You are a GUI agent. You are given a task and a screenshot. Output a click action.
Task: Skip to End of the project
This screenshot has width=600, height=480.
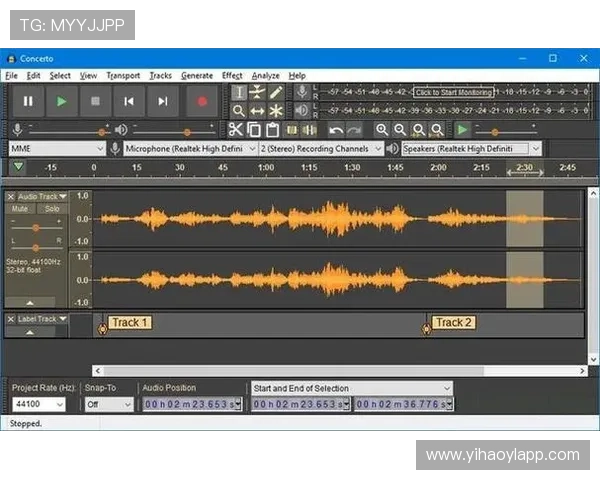pyautogui.click(x=162, y=101)
